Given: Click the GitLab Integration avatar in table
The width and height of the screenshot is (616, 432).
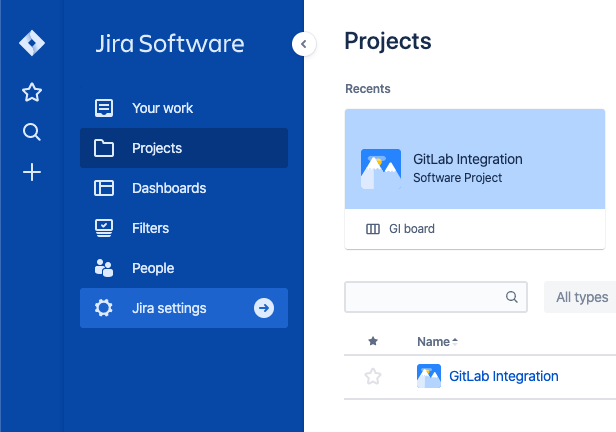Looking at the screenshot, I should [429, 376].
